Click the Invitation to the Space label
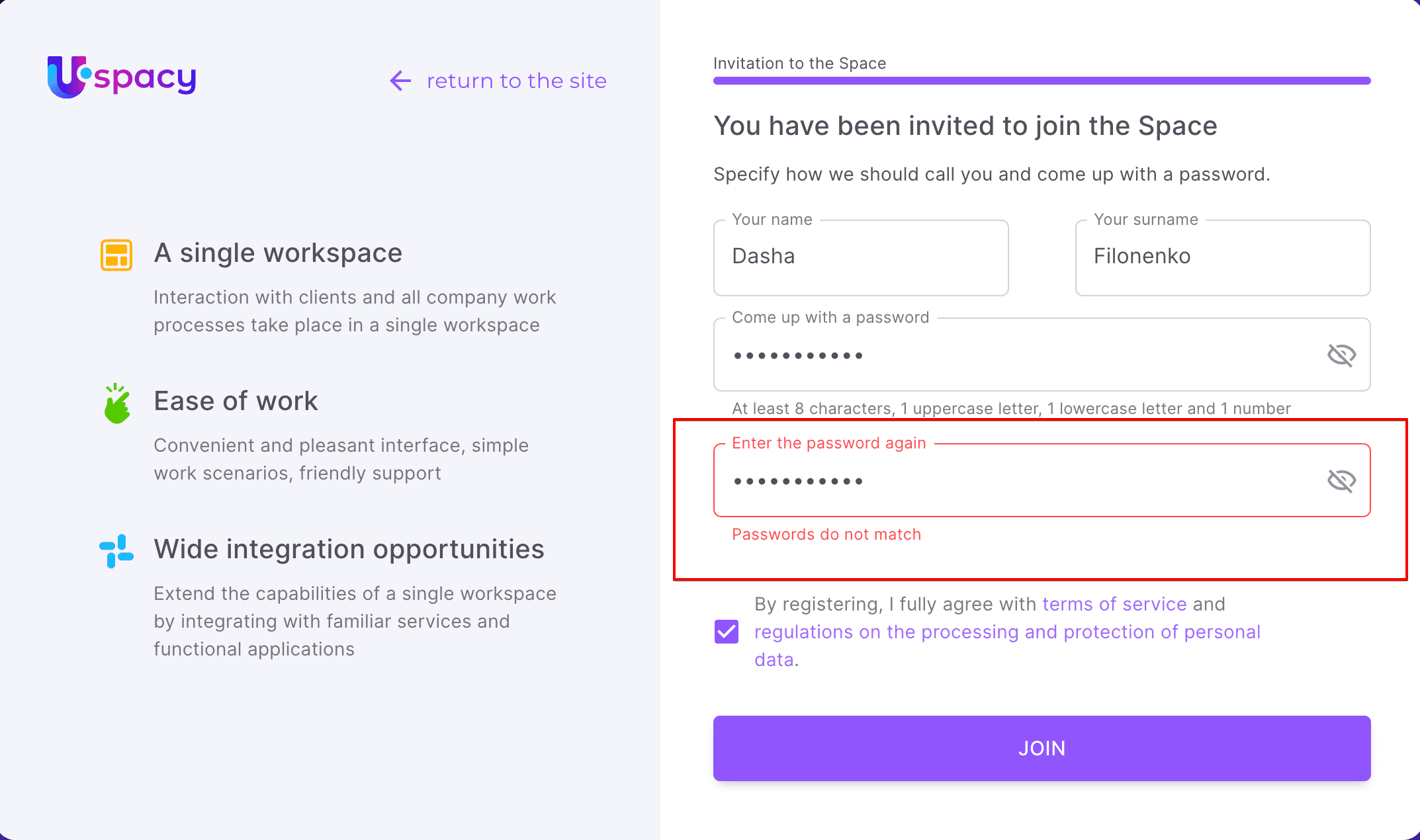1420x840 pixels. click(799, 63)
